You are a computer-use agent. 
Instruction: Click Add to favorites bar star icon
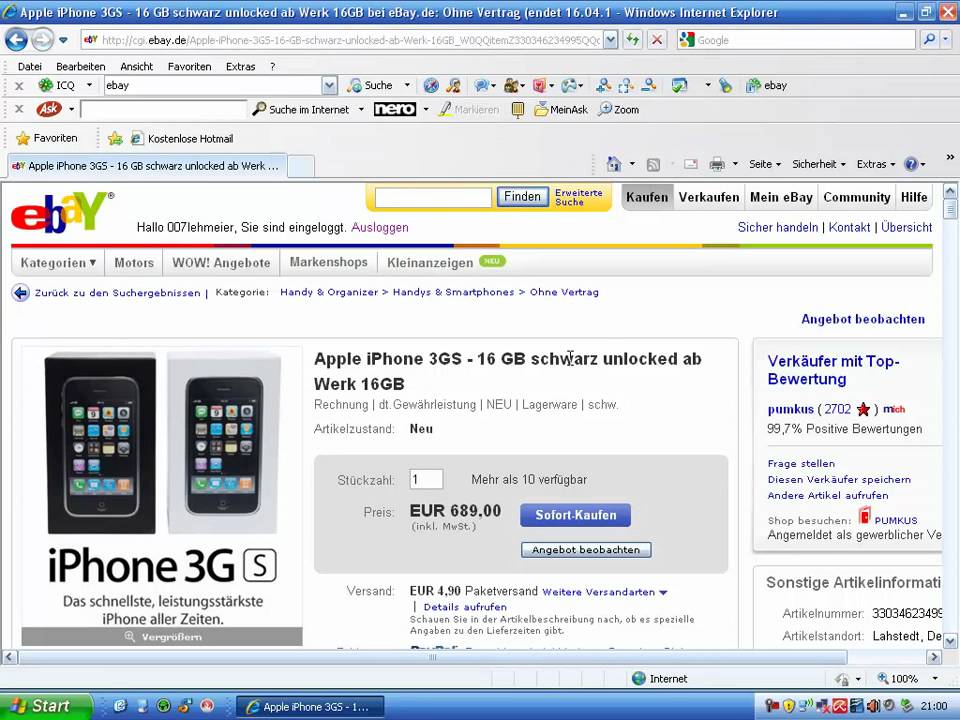(115, 138)
